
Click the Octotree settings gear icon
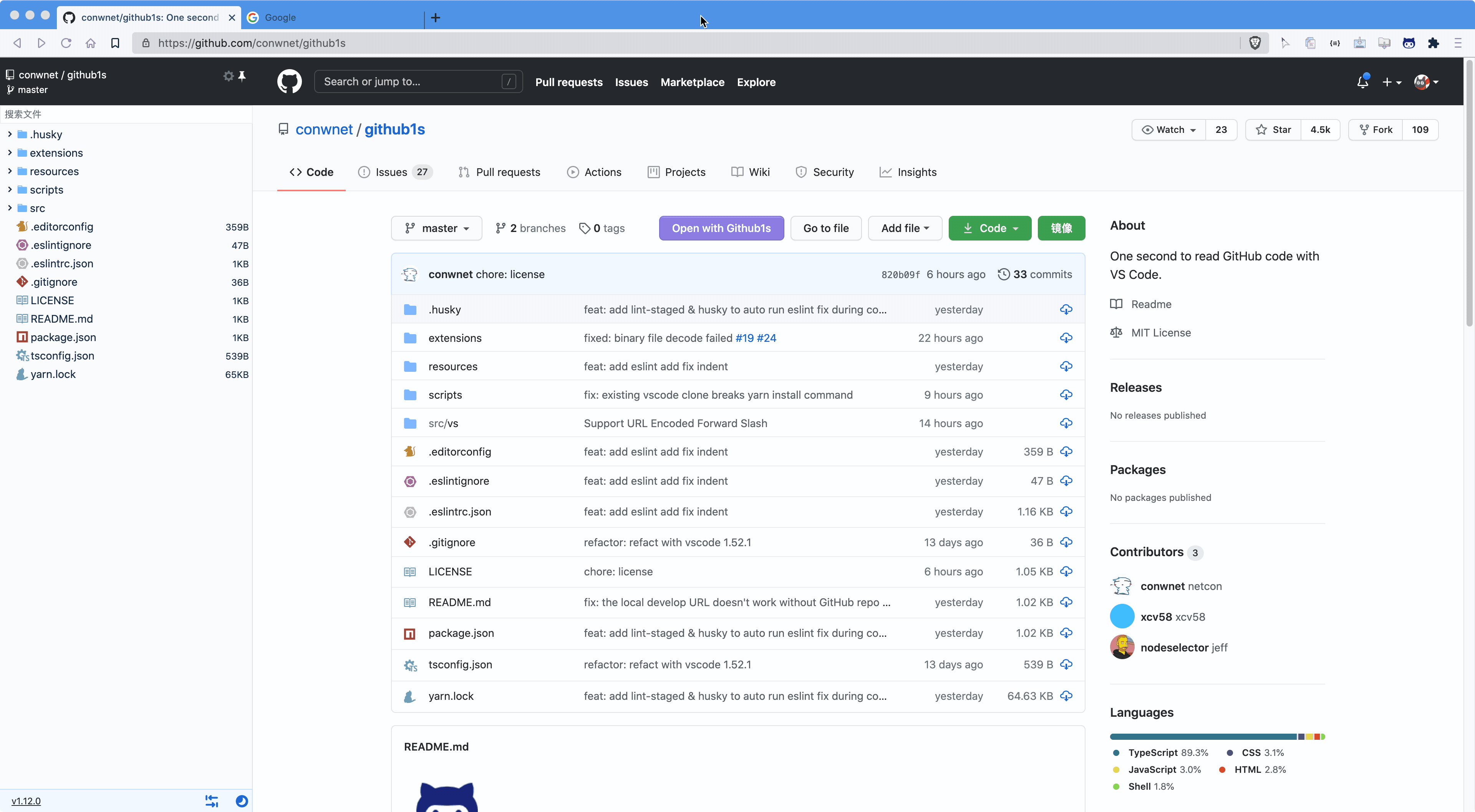coord(229,76)
